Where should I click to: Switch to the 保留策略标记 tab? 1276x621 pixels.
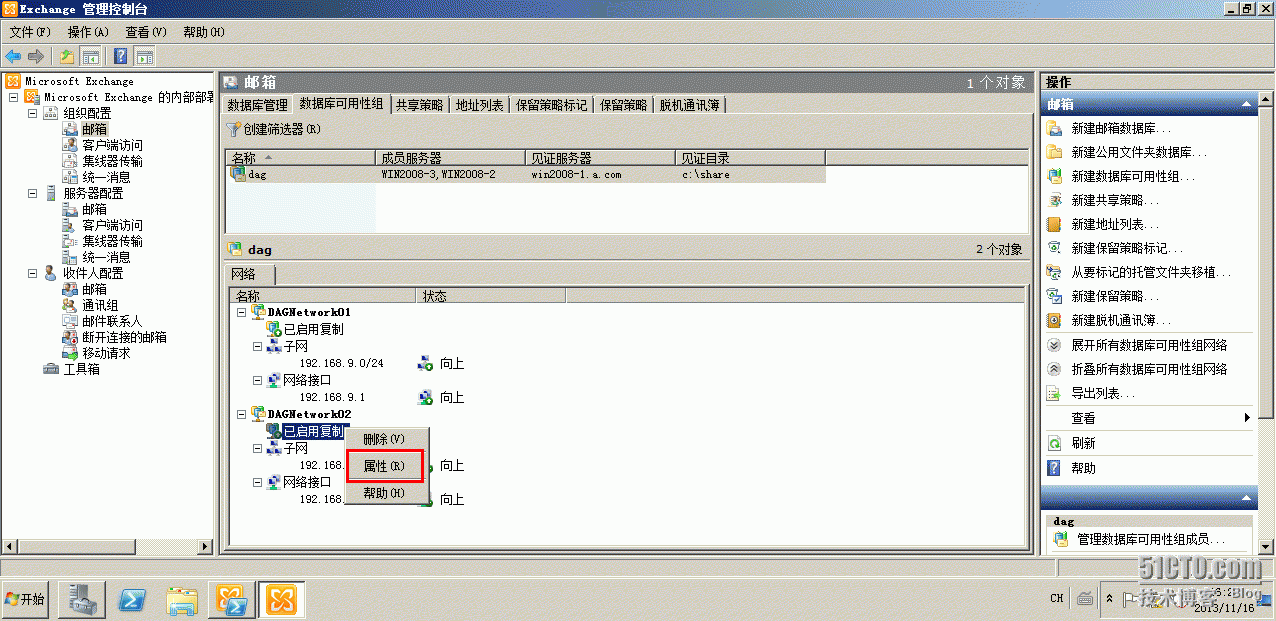coord(552,105)
